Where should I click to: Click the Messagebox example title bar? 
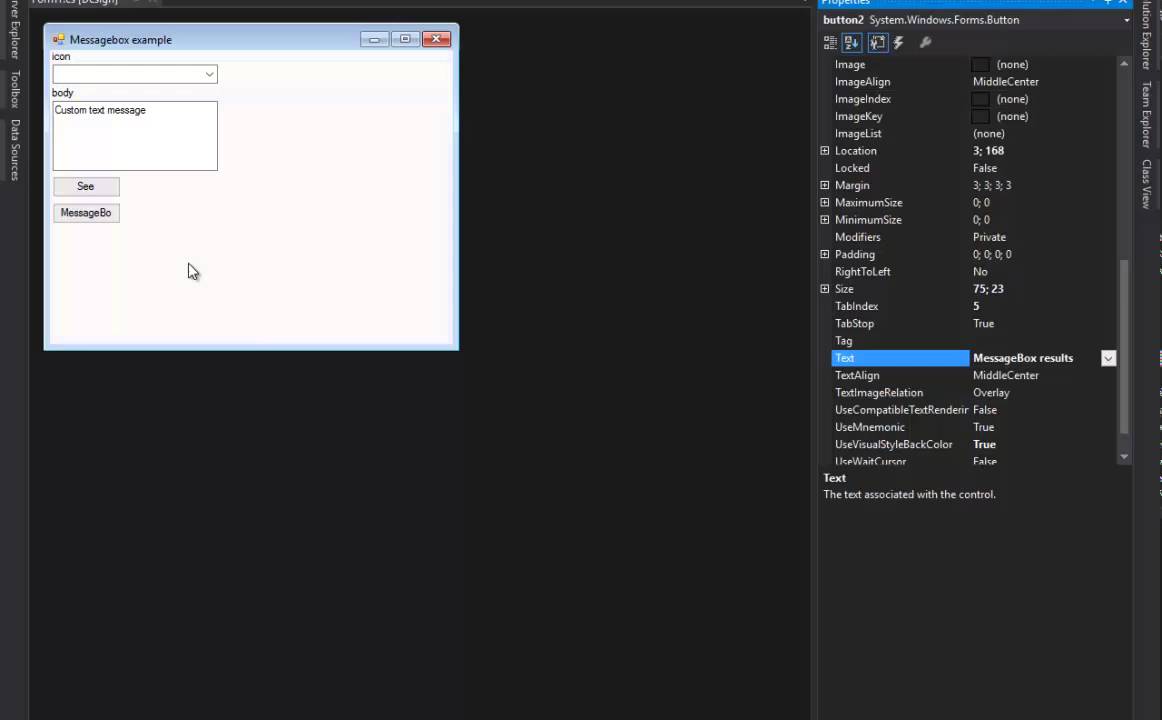tap(251, 39)
